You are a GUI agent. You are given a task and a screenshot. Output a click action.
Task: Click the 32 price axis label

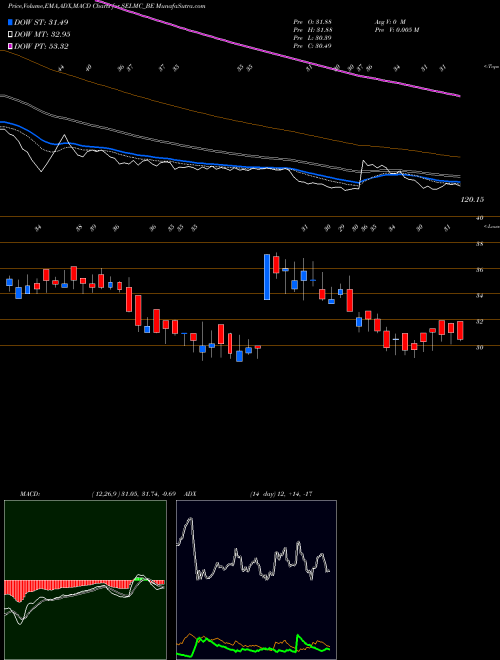479,322
